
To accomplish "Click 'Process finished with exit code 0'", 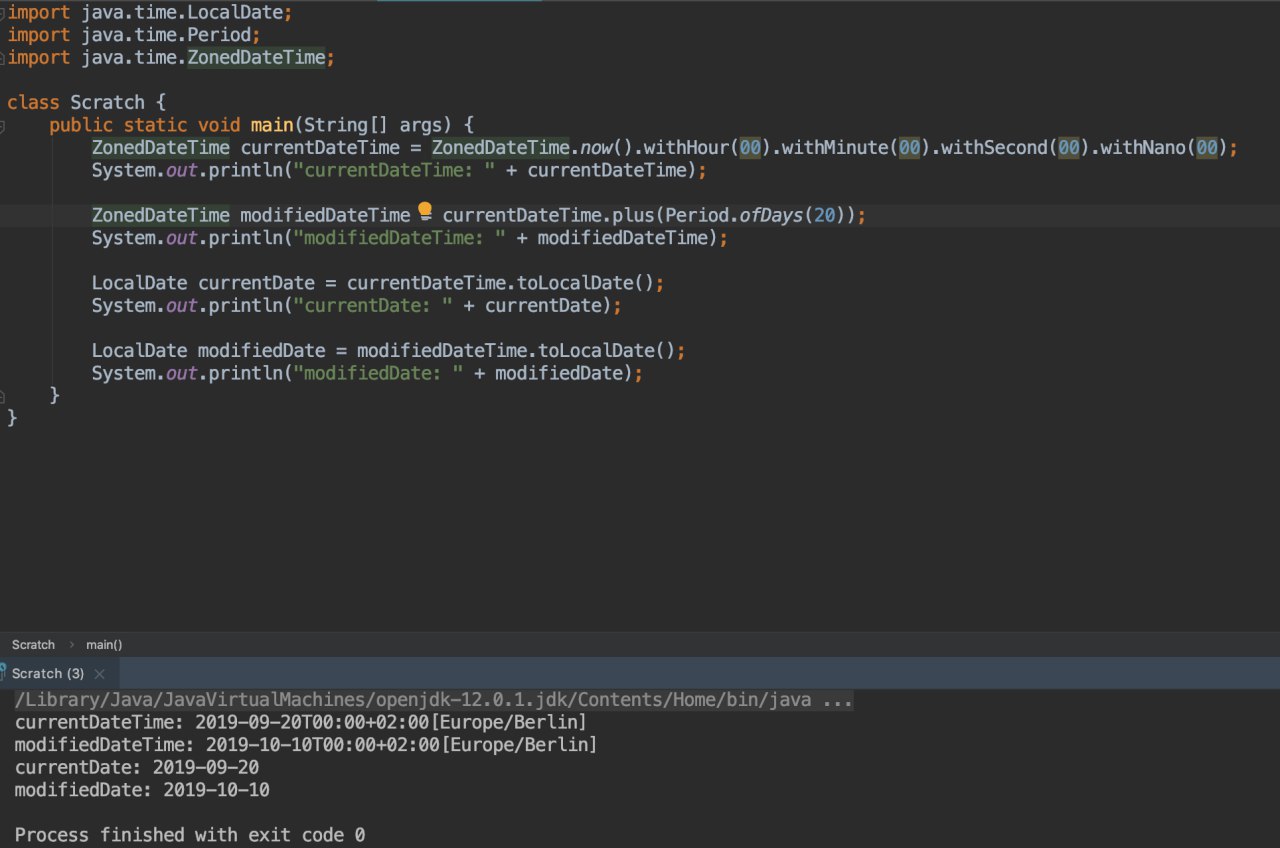I will point(190,834).
